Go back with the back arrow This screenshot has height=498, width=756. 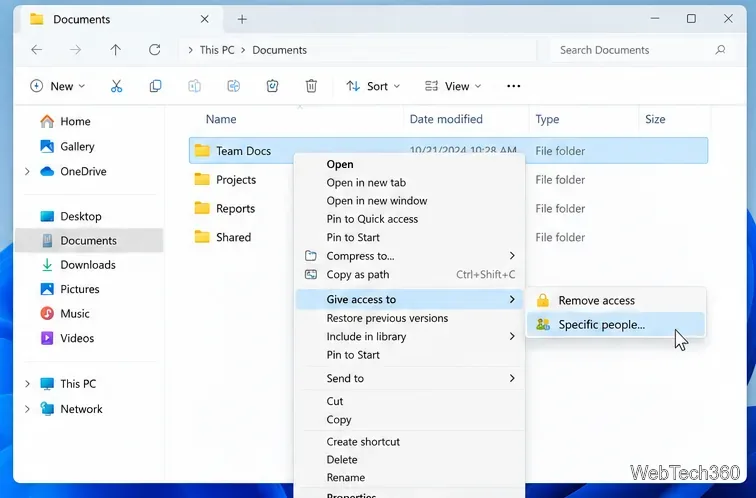[37, 50]
